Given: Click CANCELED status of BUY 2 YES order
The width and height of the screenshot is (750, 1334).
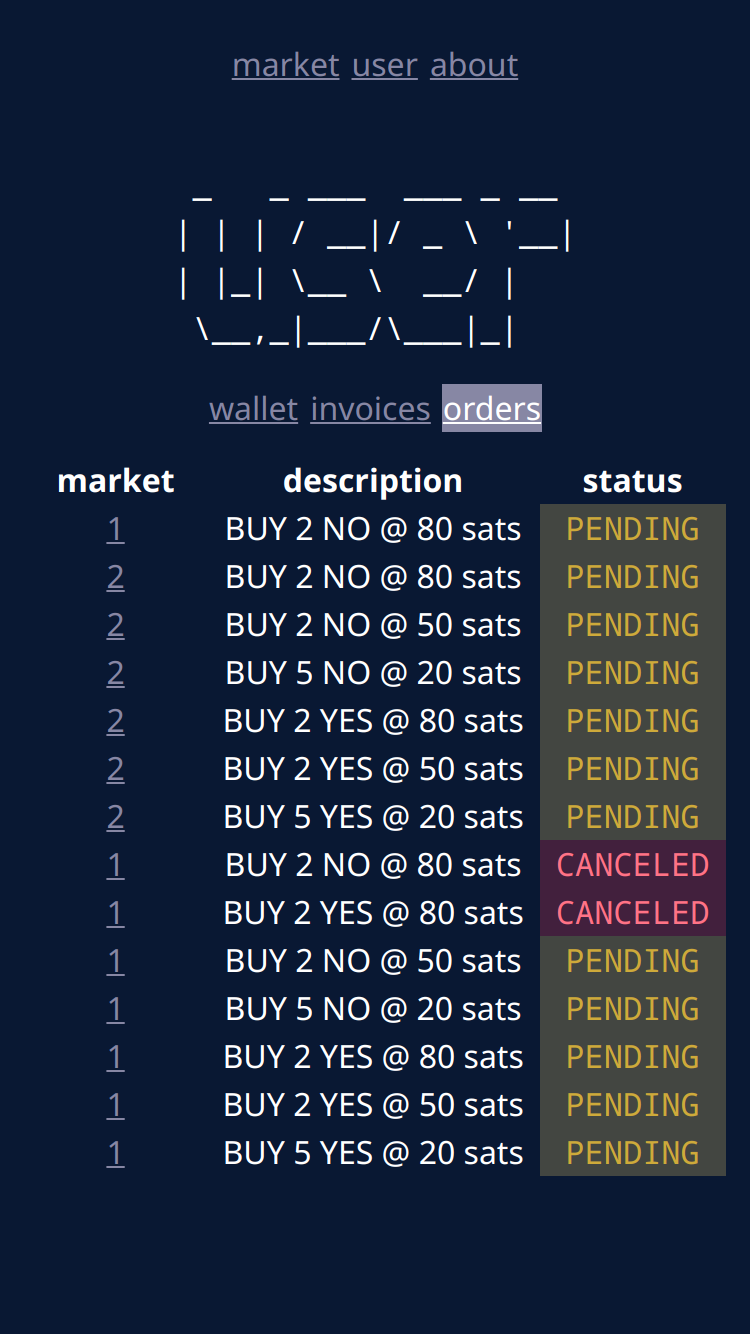Looking at the screenshot, I should coord(632,913).
